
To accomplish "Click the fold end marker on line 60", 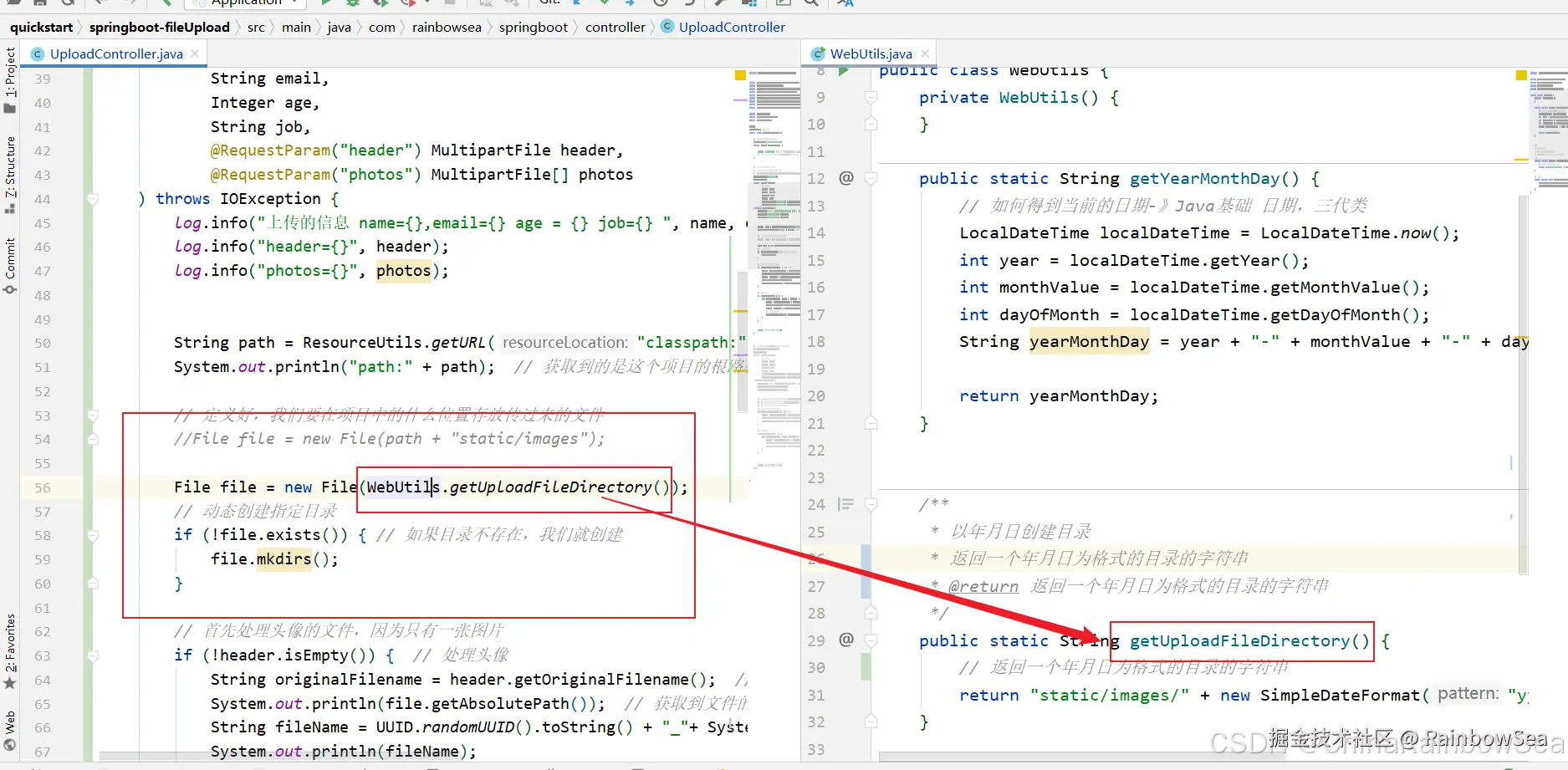I will point(93,584).
